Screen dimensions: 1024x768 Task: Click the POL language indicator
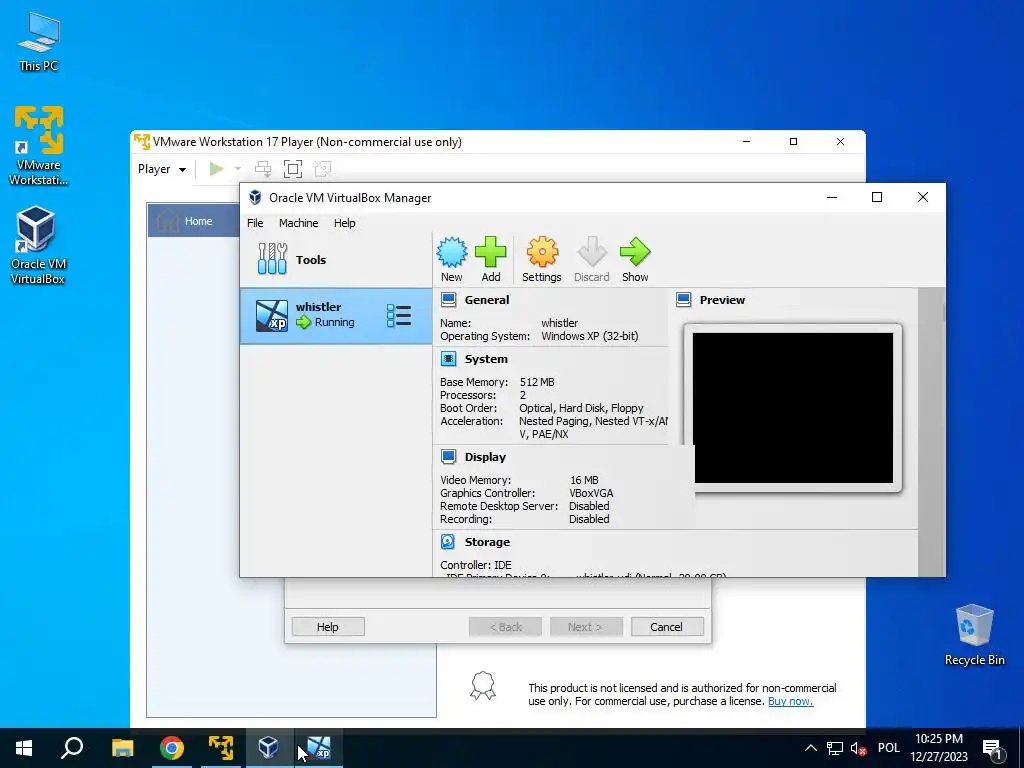click(889, 748)
